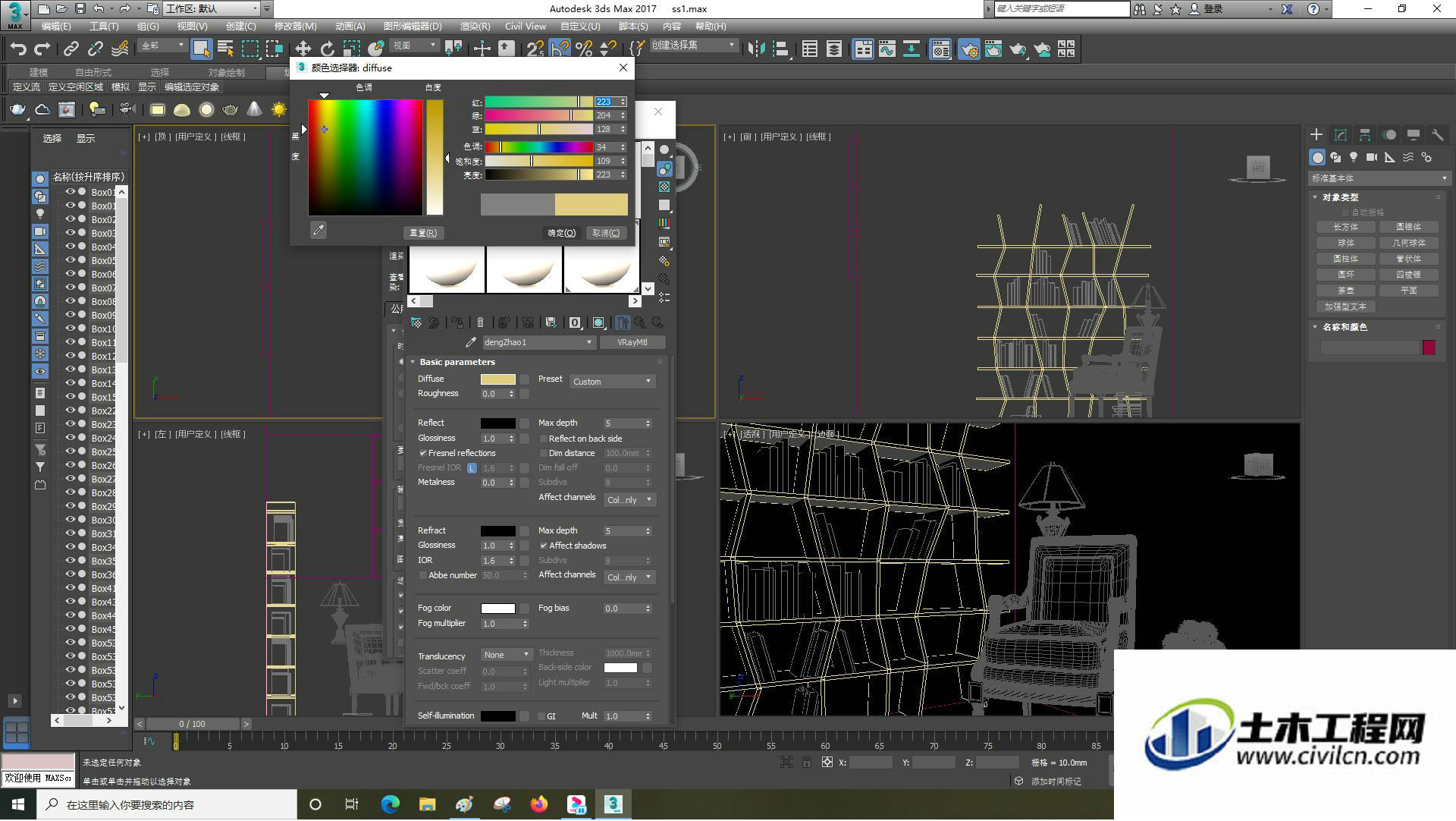Click object color swatch in 名称和颜色
The height and width of the screenshot is (821, 1456).
pyautogui.click(x=1429, y=348)
